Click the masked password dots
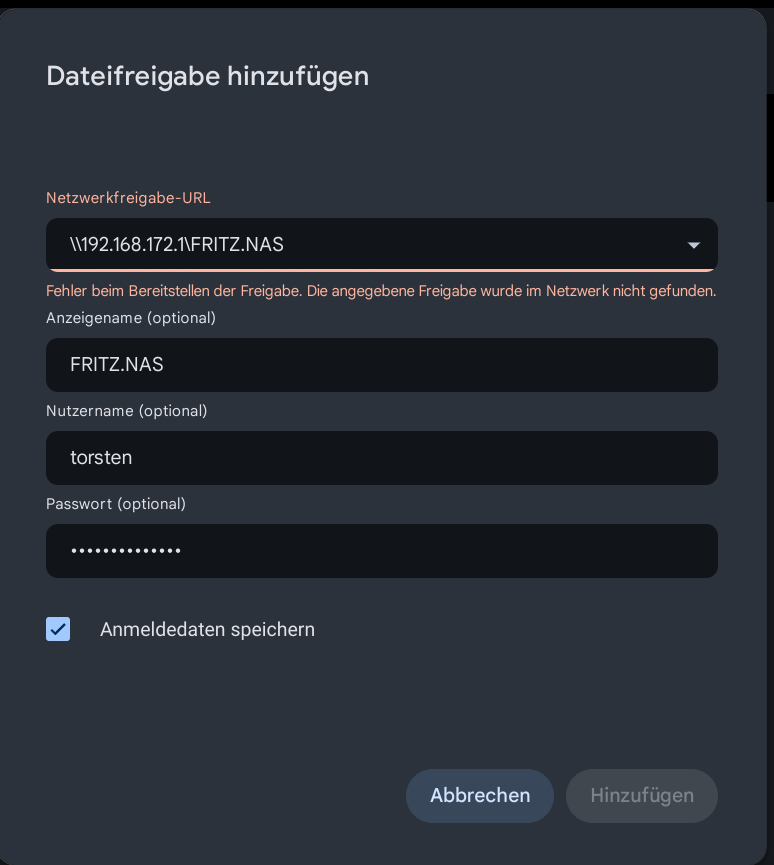The width and height of the screenshot is (774, 865). click(x=125, y=551)
